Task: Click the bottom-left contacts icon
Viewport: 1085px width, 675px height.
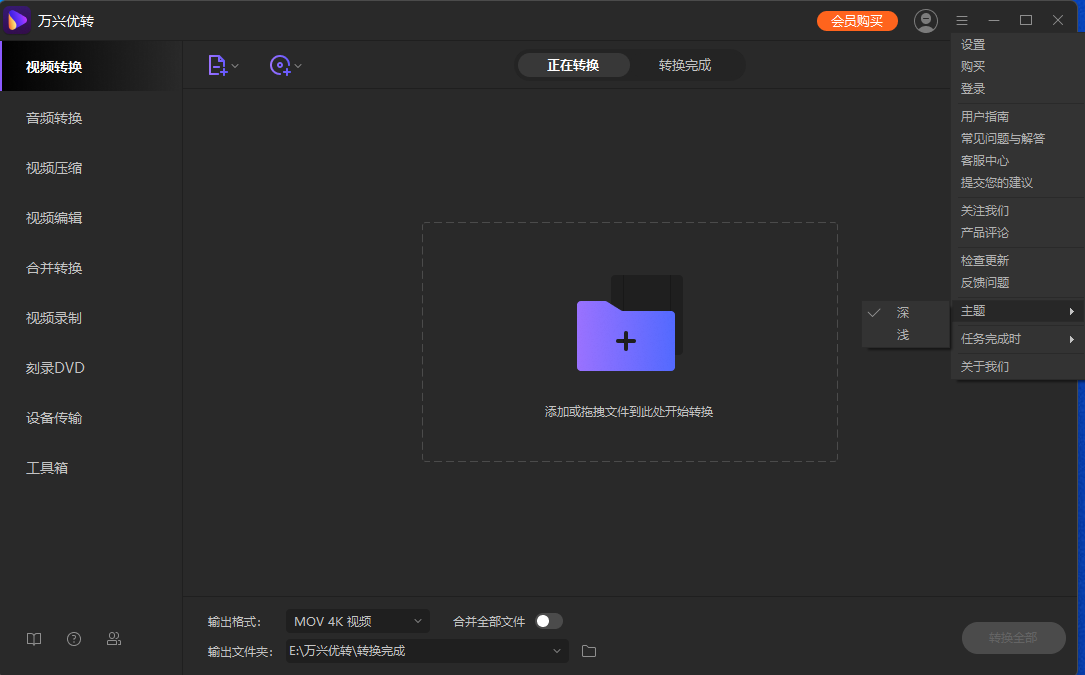Action: [114, 639]
